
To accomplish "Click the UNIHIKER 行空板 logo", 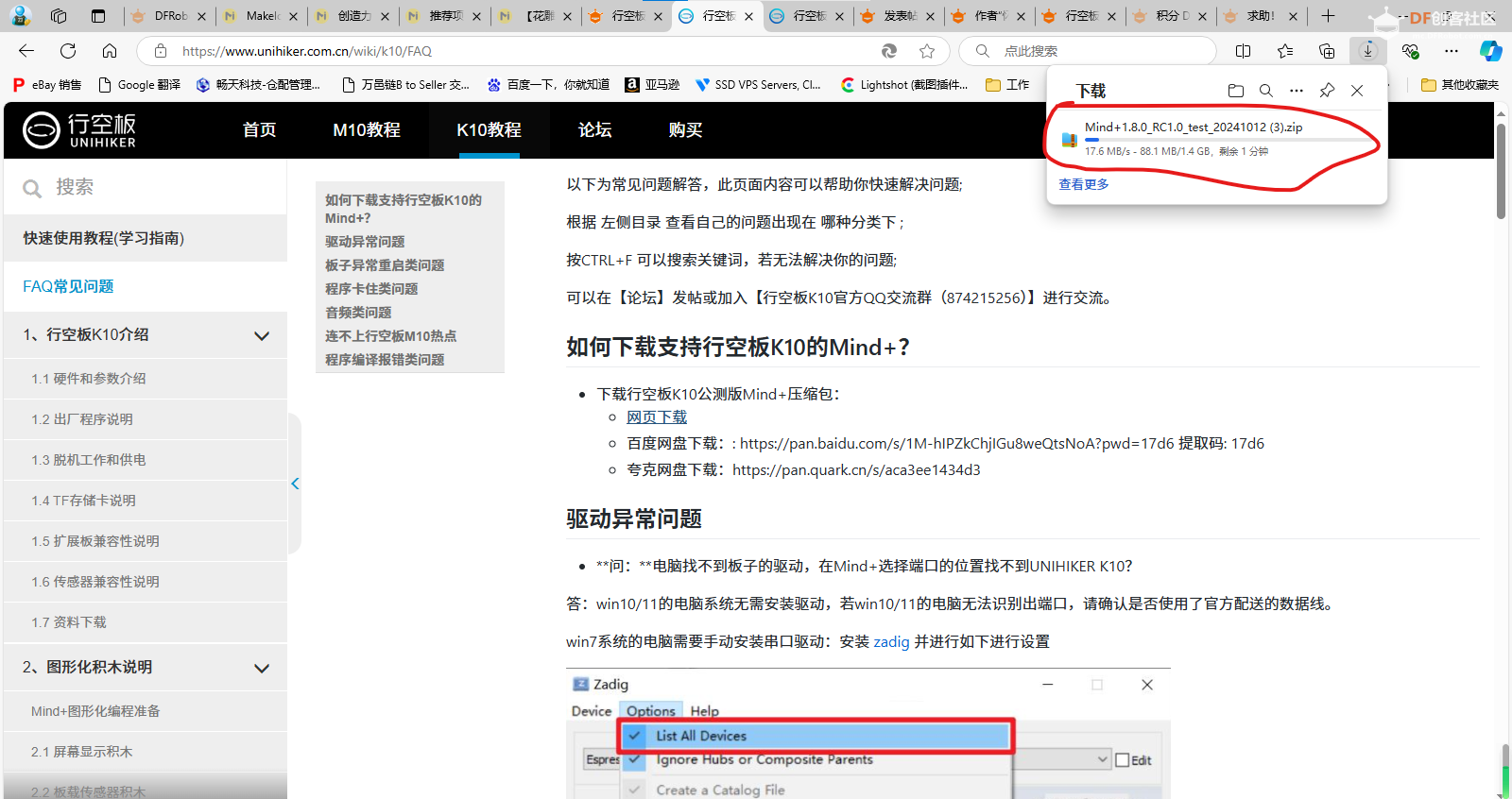I will pos(80,130).
